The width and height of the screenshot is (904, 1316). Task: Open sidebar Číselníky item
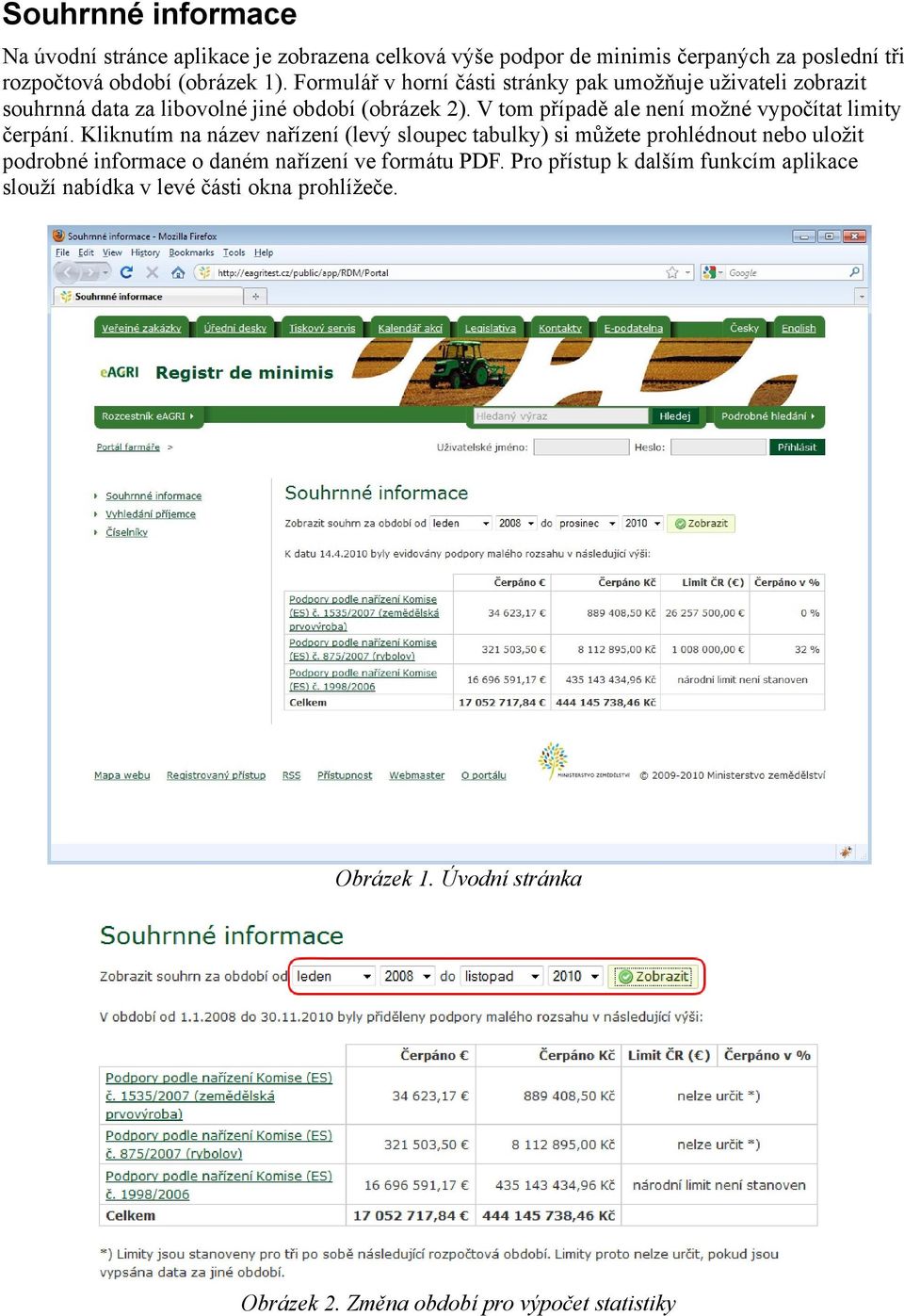pos(126,532)
